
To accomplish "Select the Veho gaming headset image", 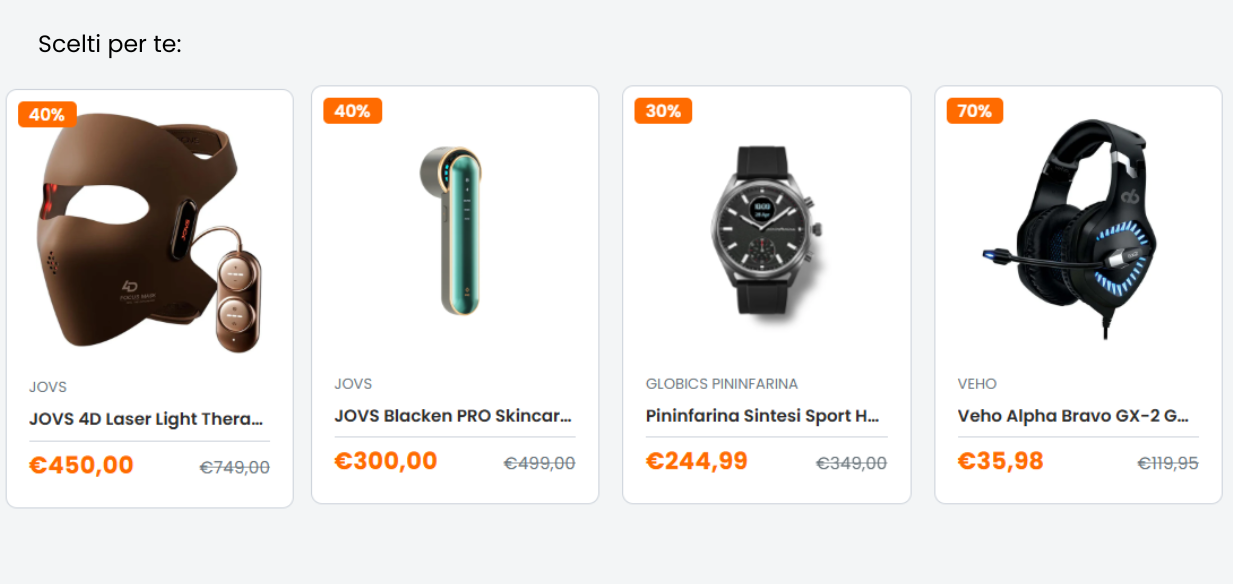I will (x=1078, y=230).
